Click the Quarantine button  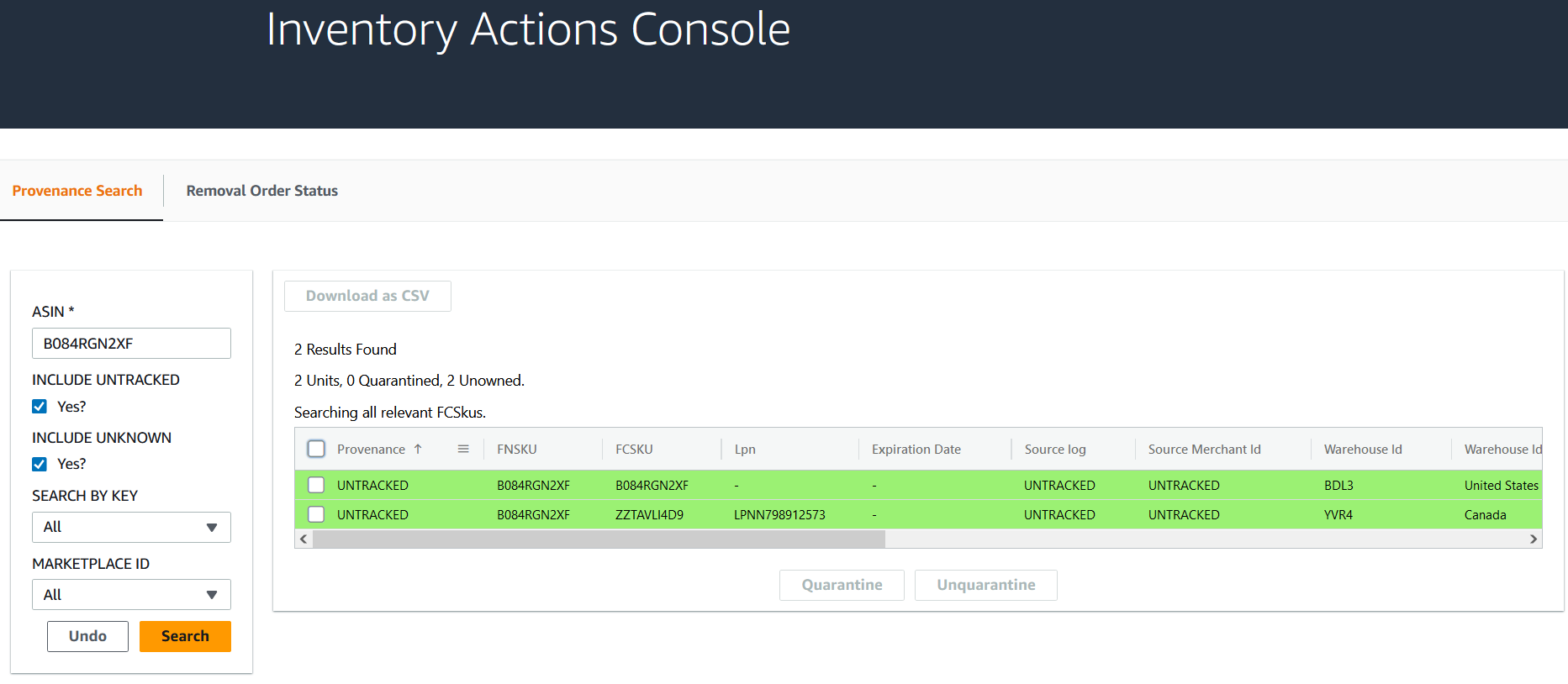pos(842,585)
